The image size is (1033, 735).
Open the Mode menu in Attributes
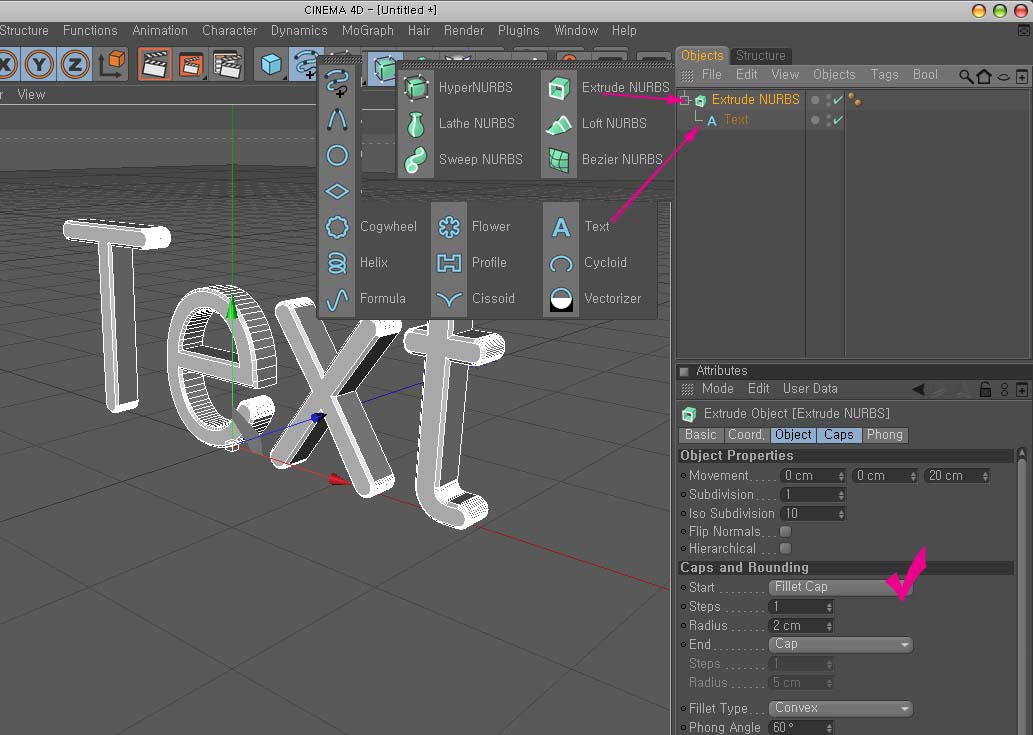tap(717, 389)
